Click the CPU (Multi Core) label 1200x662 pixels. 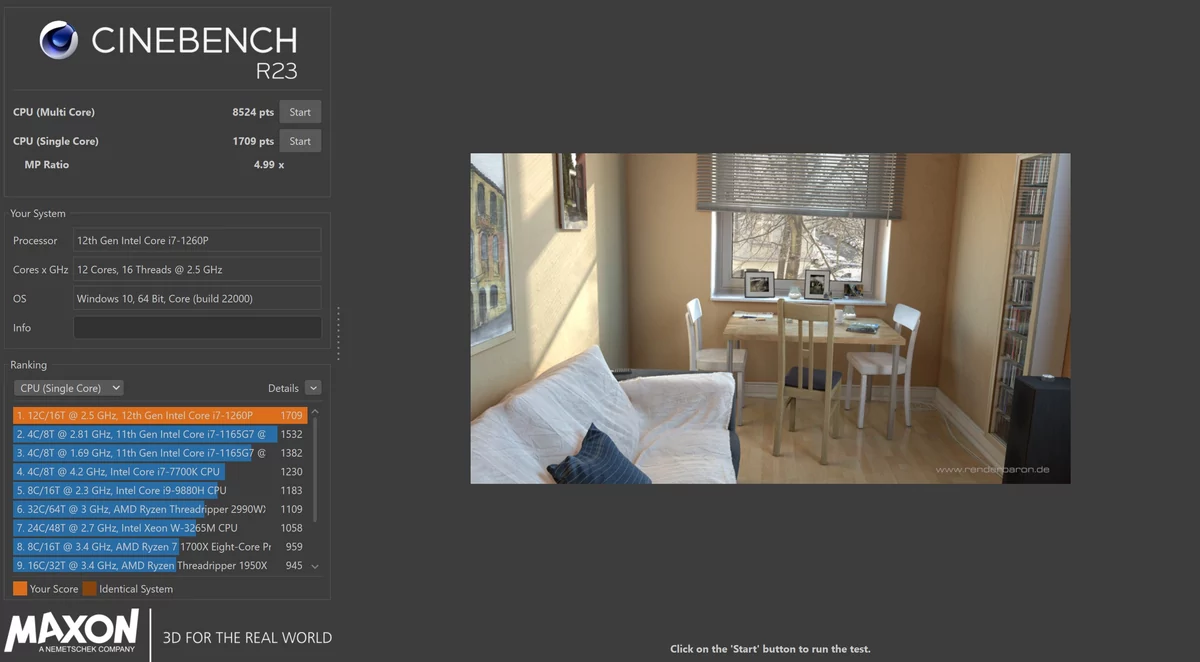54,112
